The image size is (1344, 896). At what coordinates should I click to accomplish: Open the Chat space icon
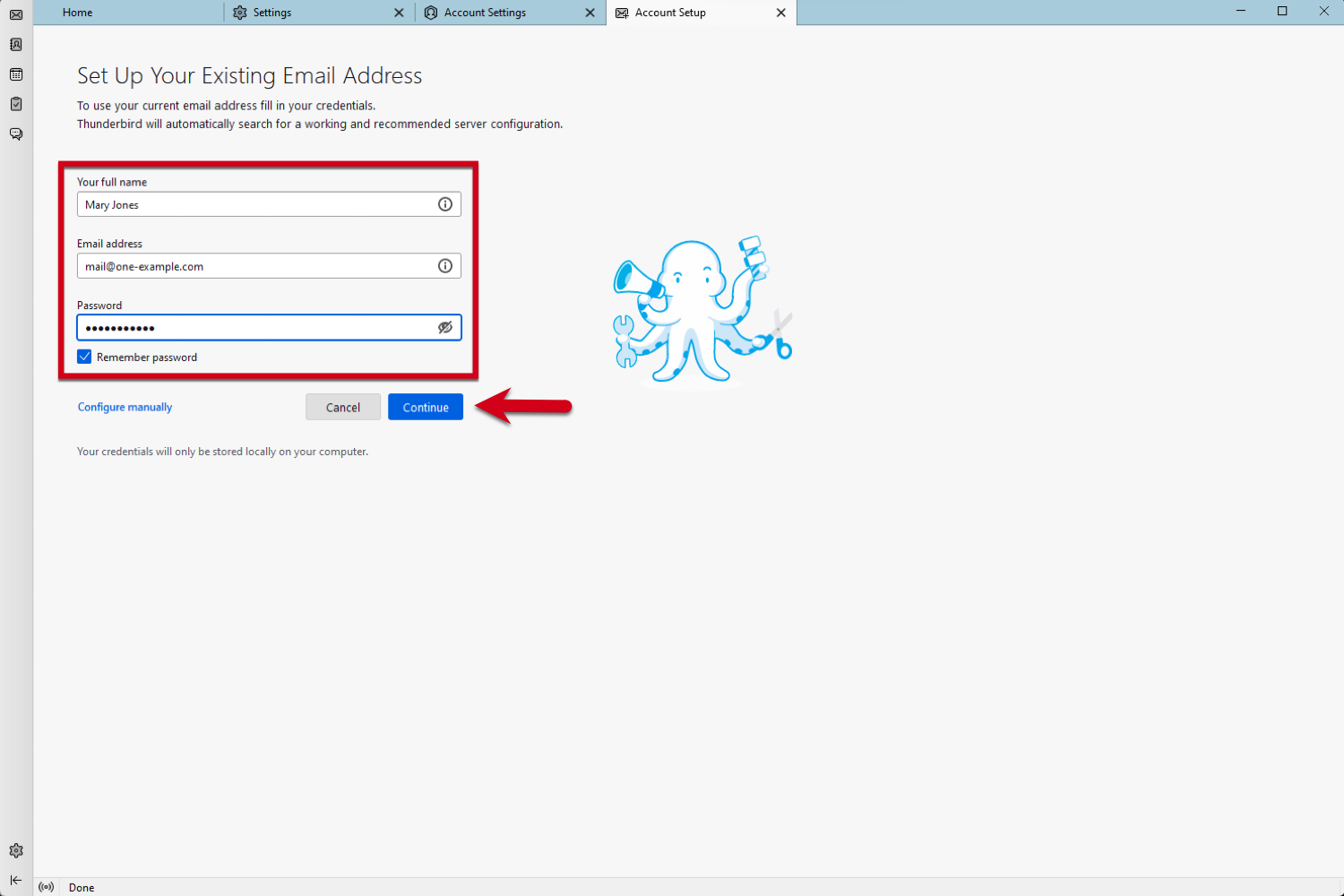[x=15, y=134]
